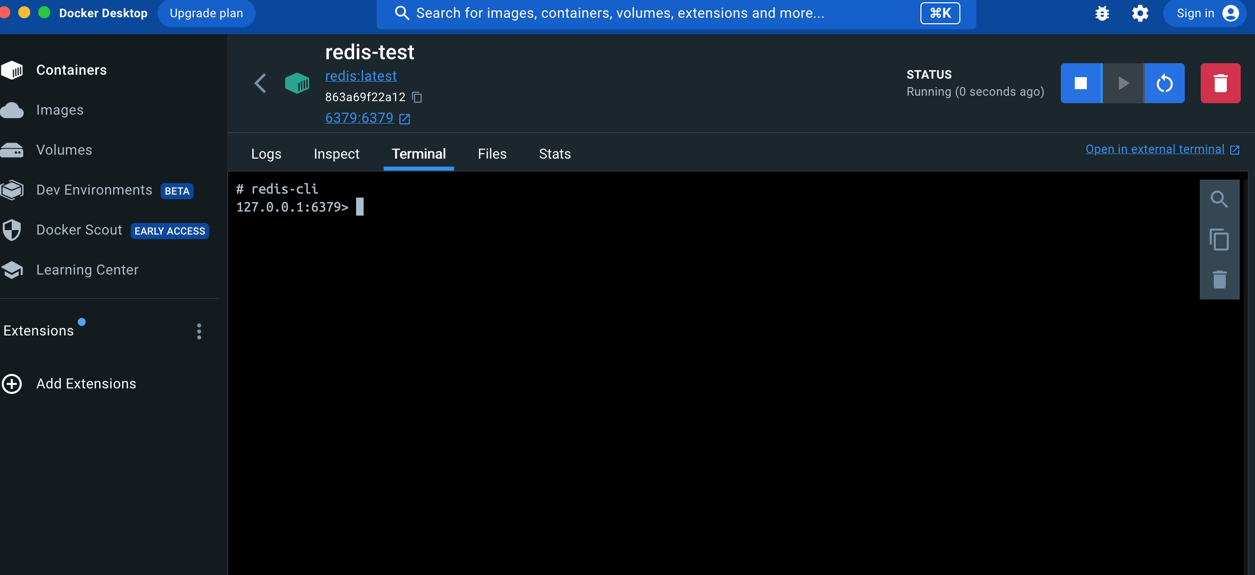Open in external terminal link
Viewport: 1255px width, 575px height.
1155,149
